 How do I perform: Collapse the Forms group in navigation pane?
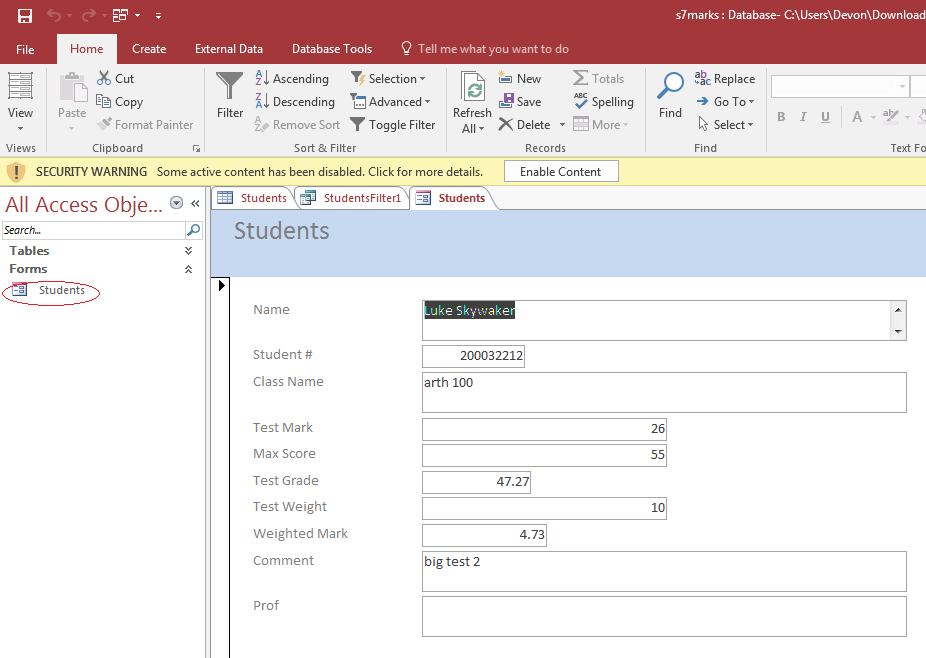(x=188, y=269)
